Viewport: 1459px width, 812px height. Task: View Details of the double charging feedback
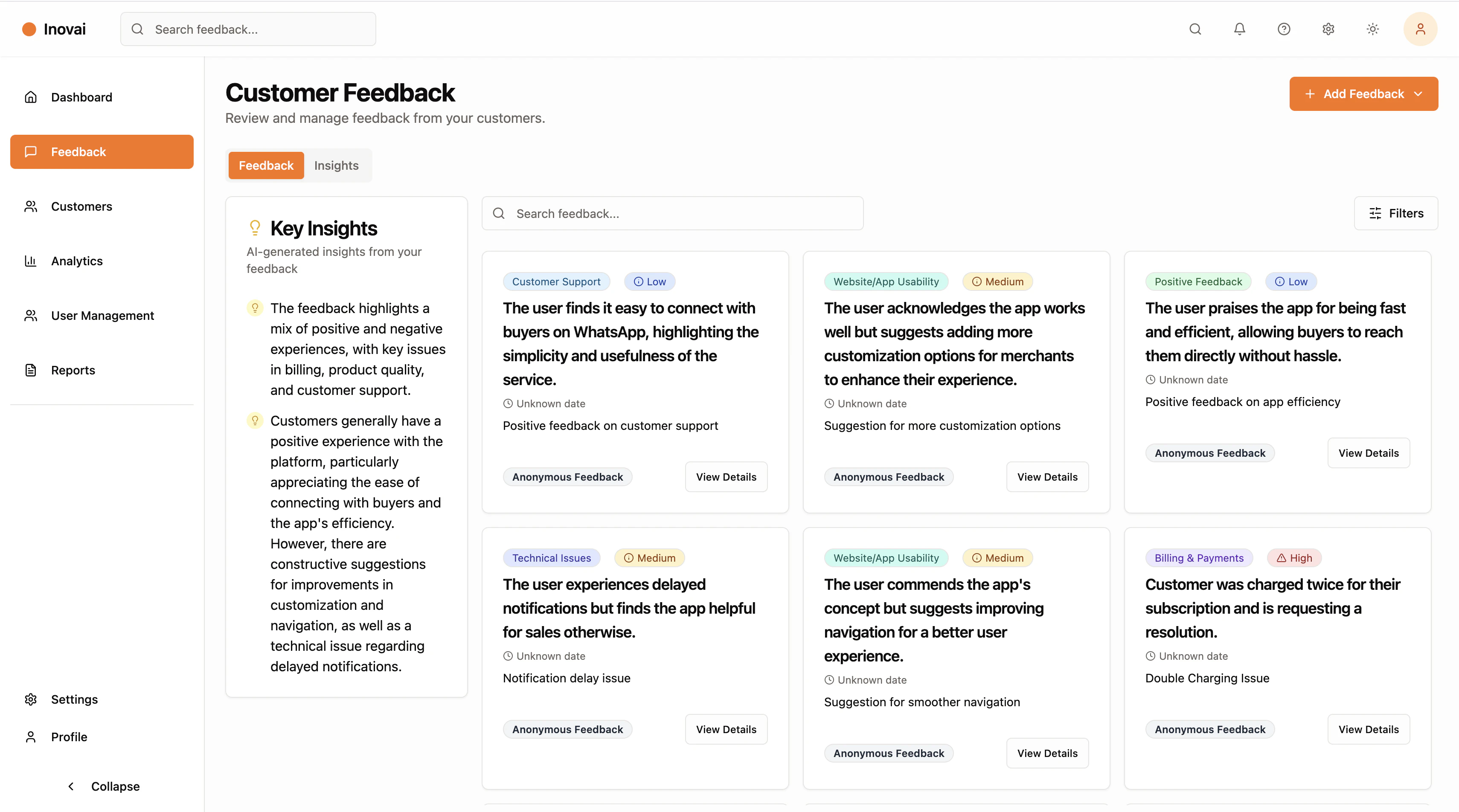1369,729
